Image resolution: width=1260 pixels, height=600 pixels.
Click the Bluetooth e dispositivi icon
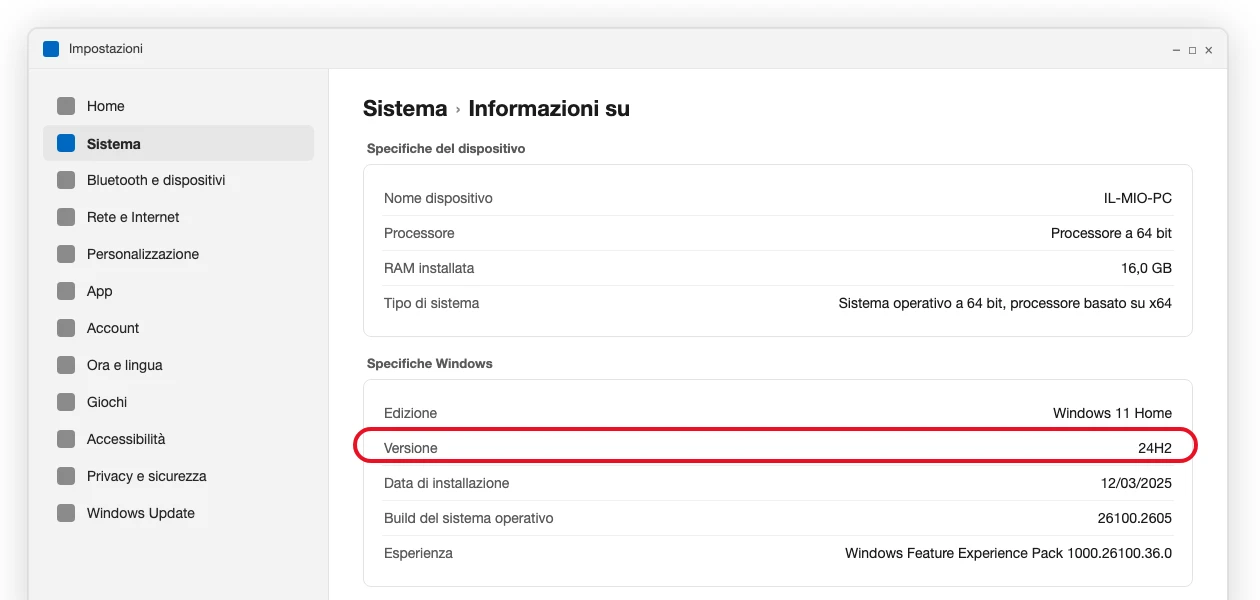(66, 180)
